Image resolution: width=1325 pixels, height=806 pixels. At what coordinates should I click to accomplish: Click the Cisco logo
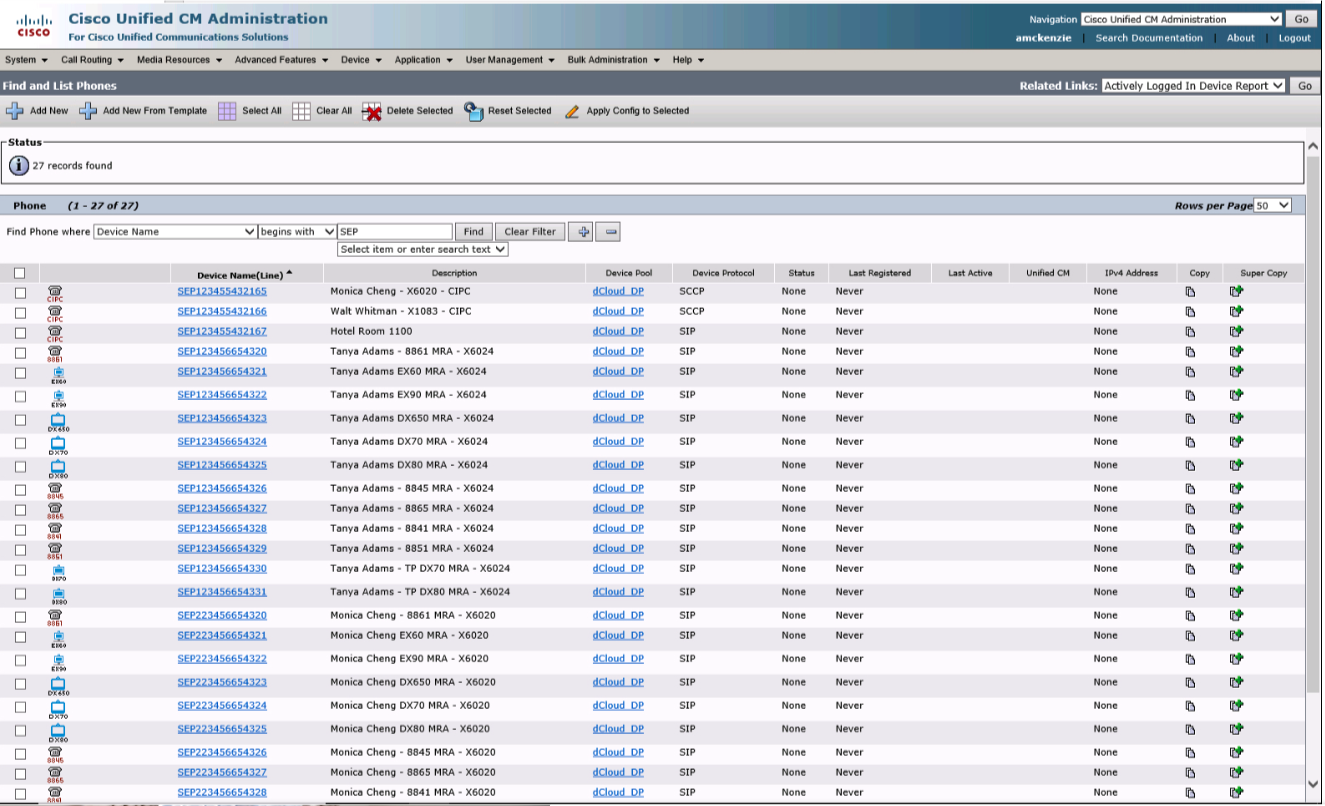[x=33, y=26]
